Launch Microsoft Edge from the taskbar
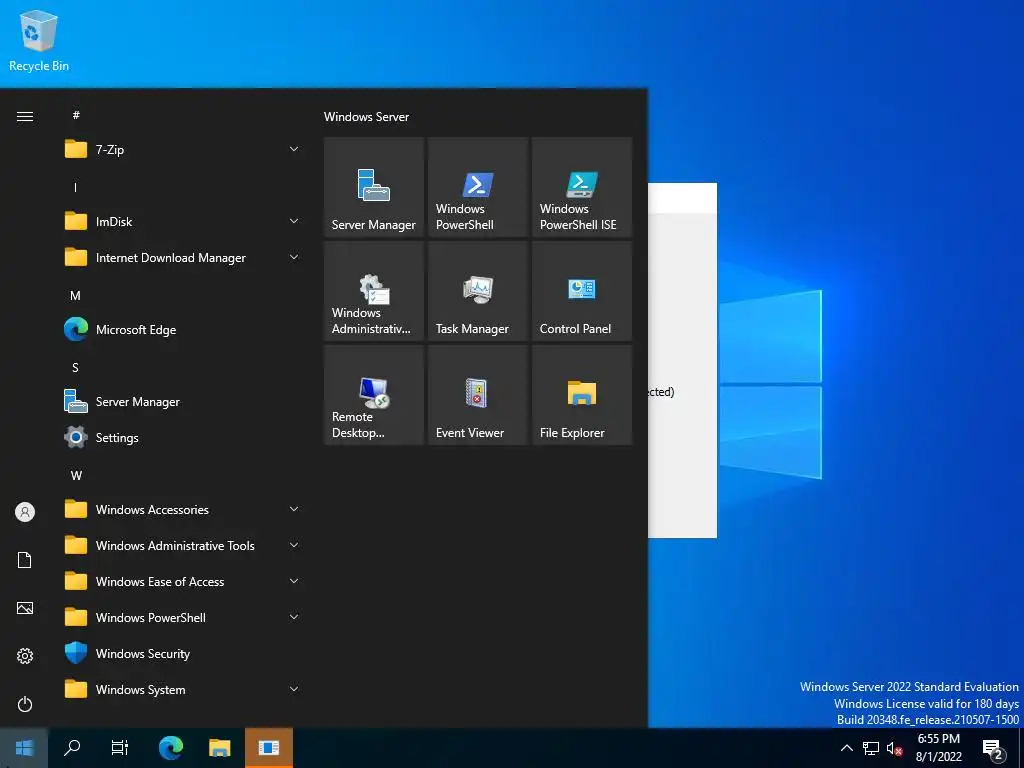Viewport: 1024px width, 768px height. point(171,748)
